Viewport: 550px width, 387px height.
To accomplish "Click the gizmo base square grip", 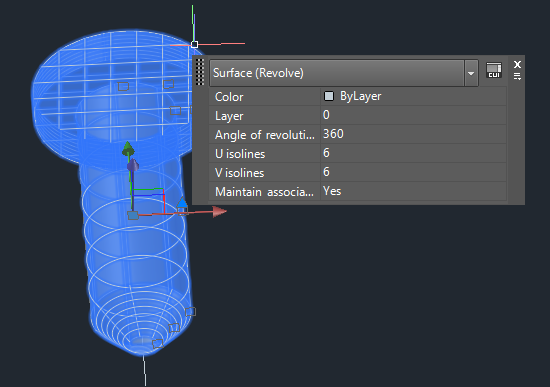I will coord(133,215).
